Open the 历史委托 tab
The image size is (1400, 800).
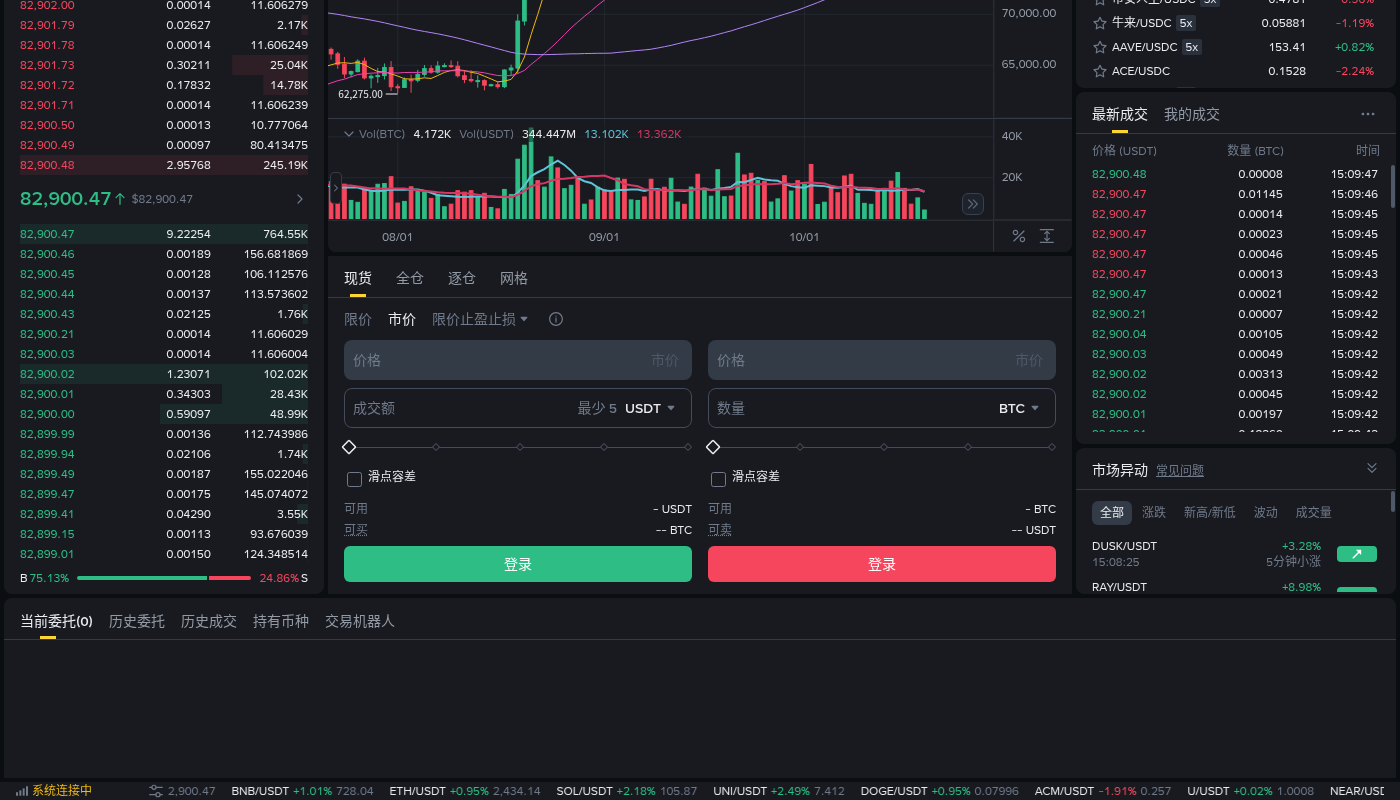coord(137,621)
